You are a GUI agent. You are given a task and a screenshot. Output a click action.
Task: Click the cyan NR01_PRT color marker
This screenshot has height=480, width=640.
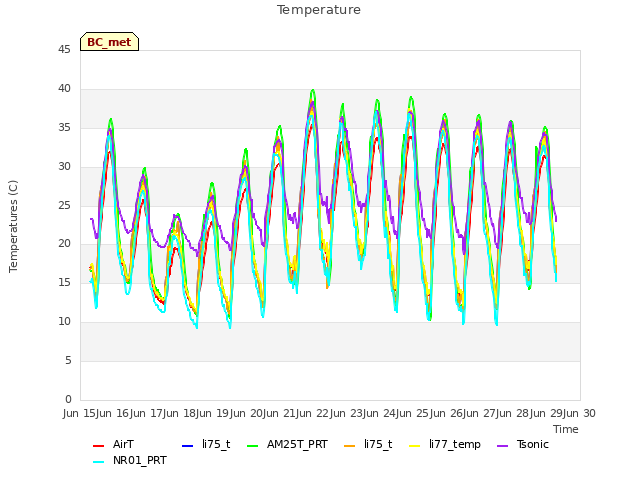pos(99,462)
